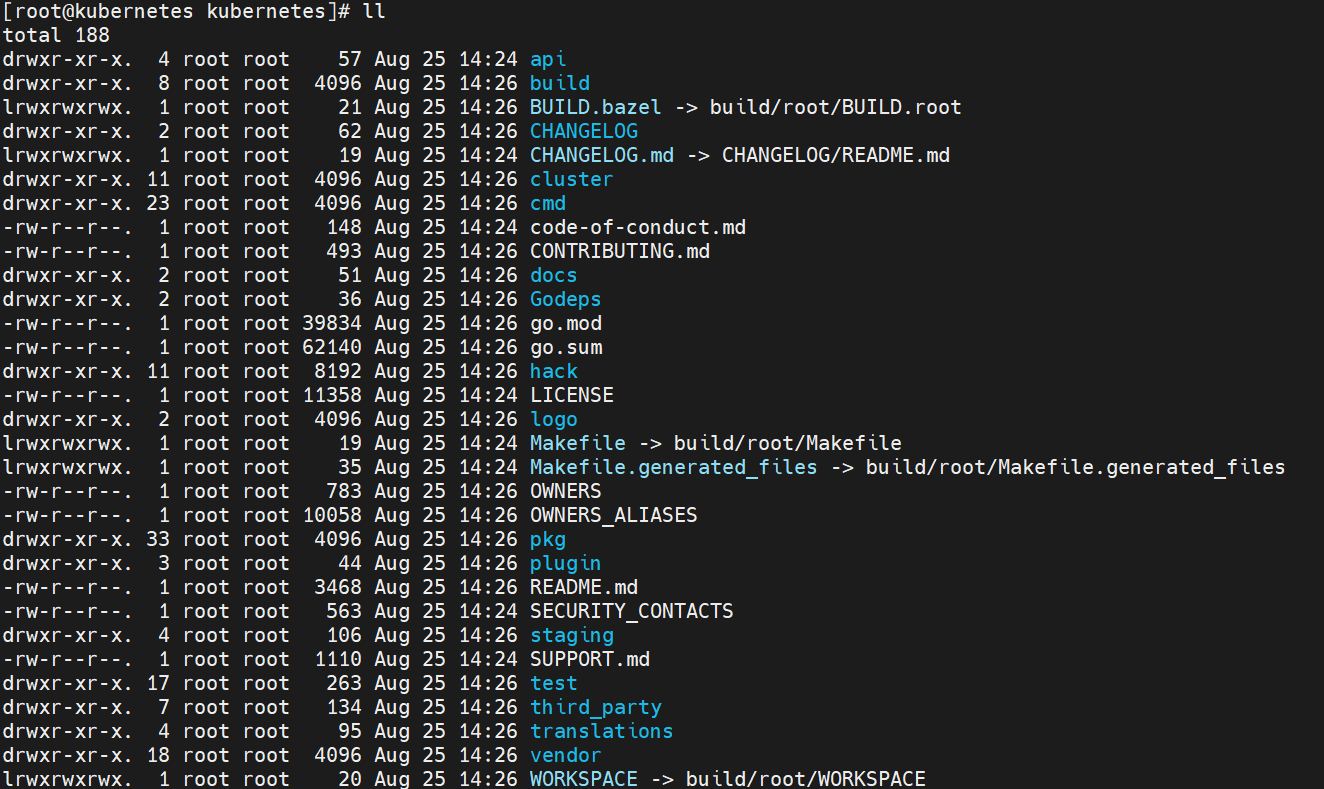The image size is (1324, 789).
Task: Click the permissions string on the WORKSPACE row
Action: (68, 779)
